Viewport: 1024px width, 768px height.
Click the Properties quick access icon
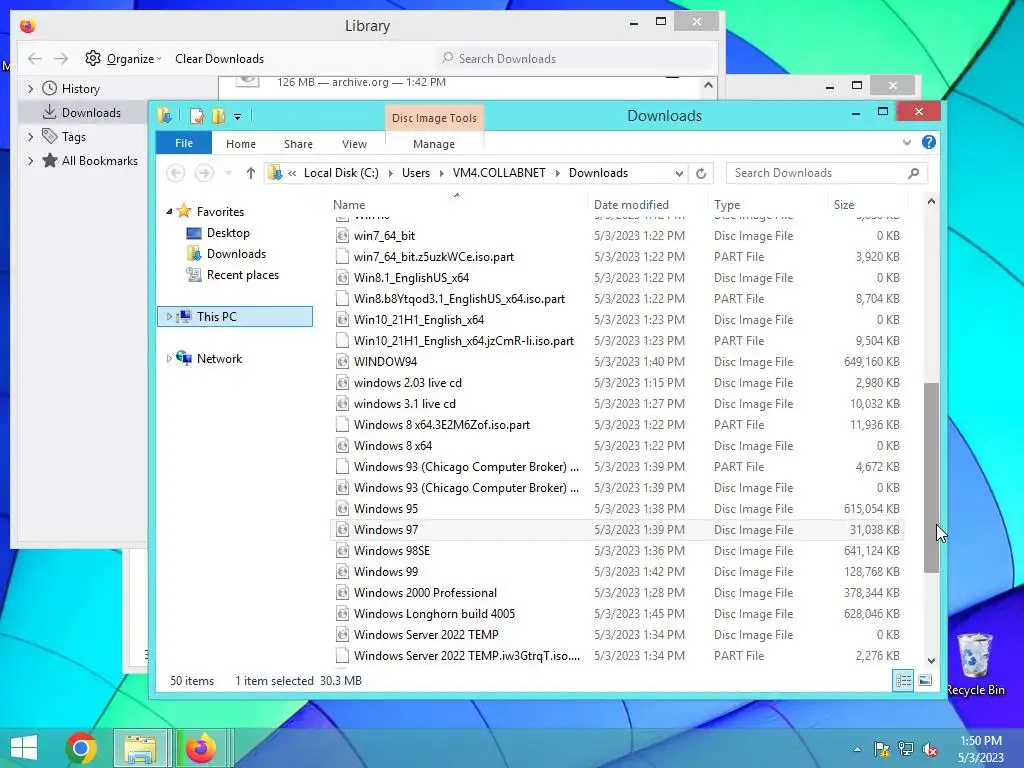coord(197,116)
